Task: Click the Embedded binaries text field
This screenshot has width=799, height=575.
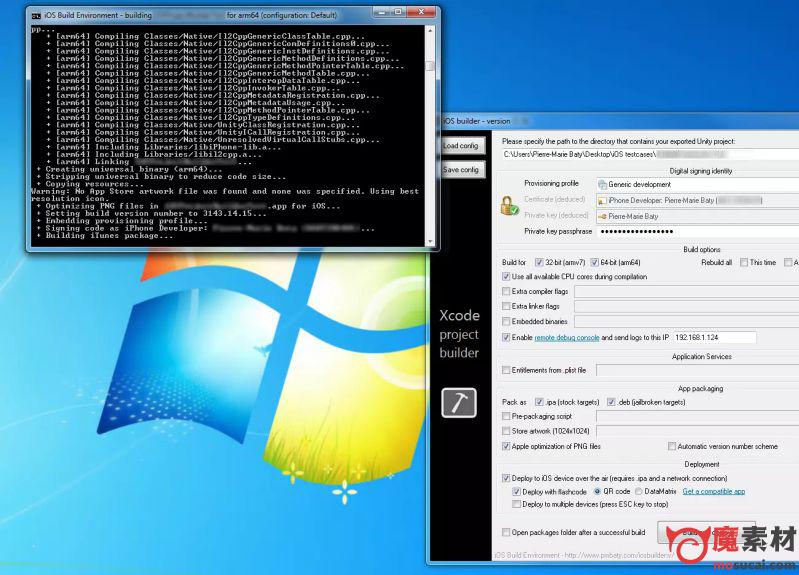Action: (x=686, y=322)
